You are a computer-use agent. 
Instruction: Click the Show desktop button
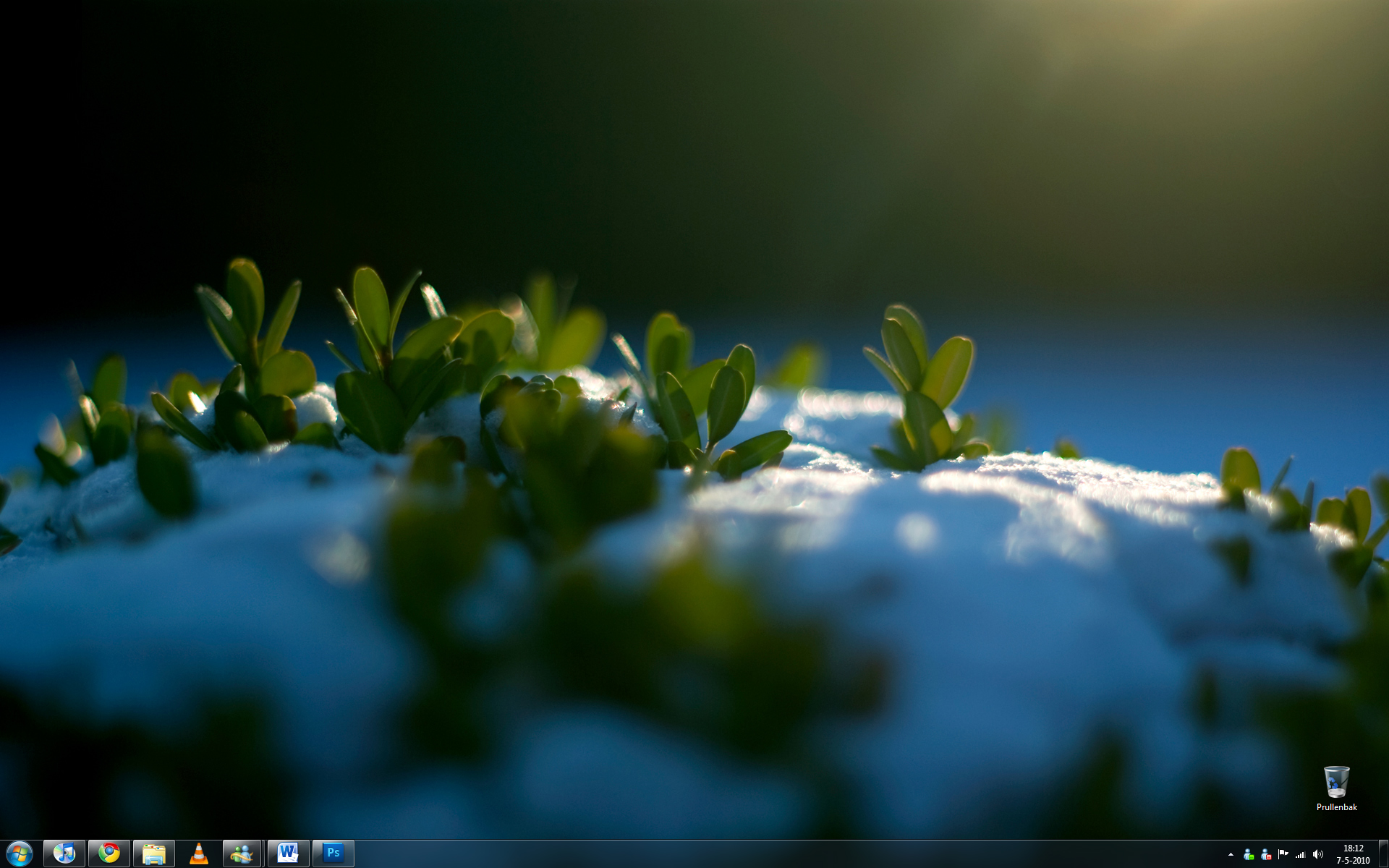pyautogui.click(x=1383, y=854)
